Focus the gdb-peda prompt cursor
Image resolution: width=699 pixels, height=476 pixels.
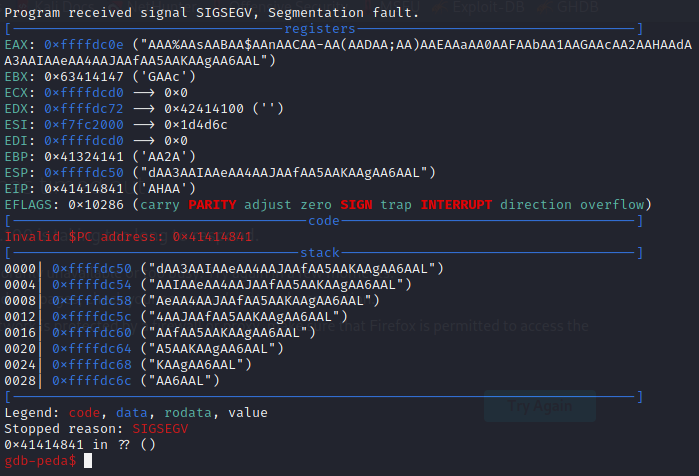[x=88, y=461]
